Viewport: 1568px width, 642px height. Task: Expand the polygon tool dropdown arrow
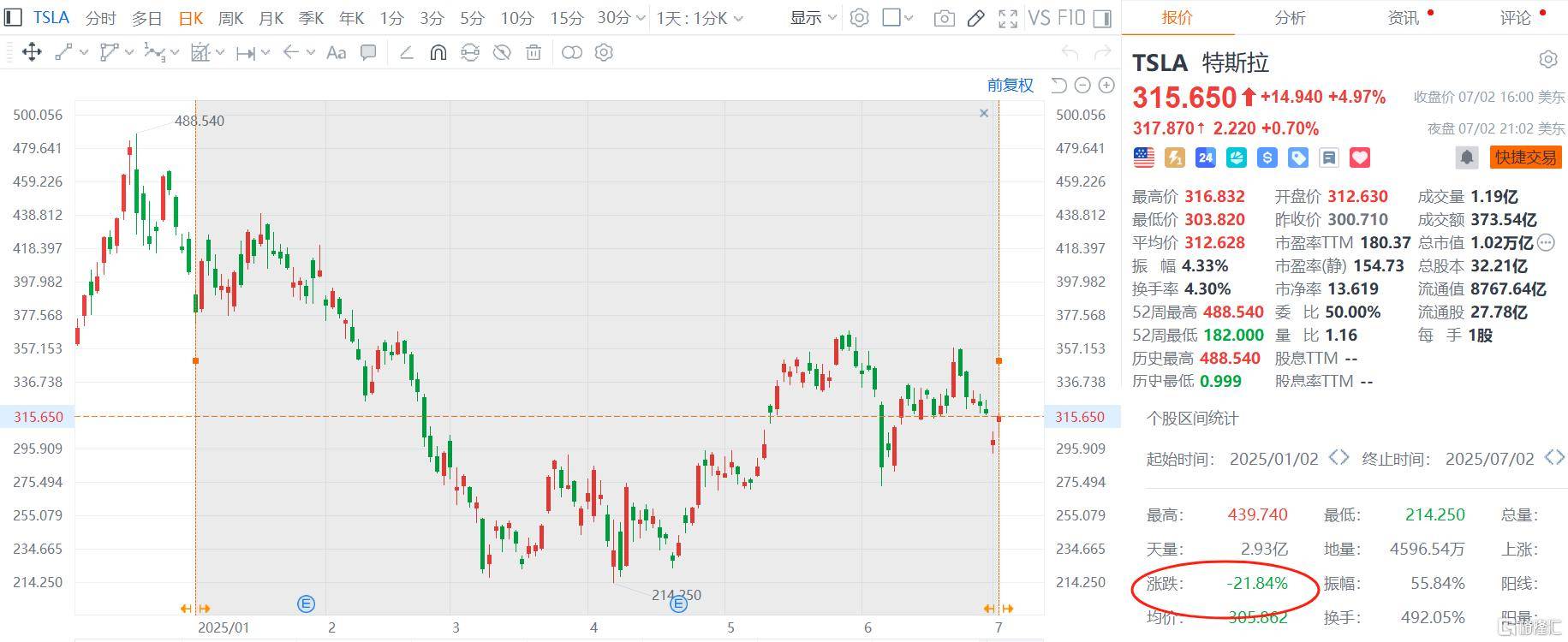[129, 53]
